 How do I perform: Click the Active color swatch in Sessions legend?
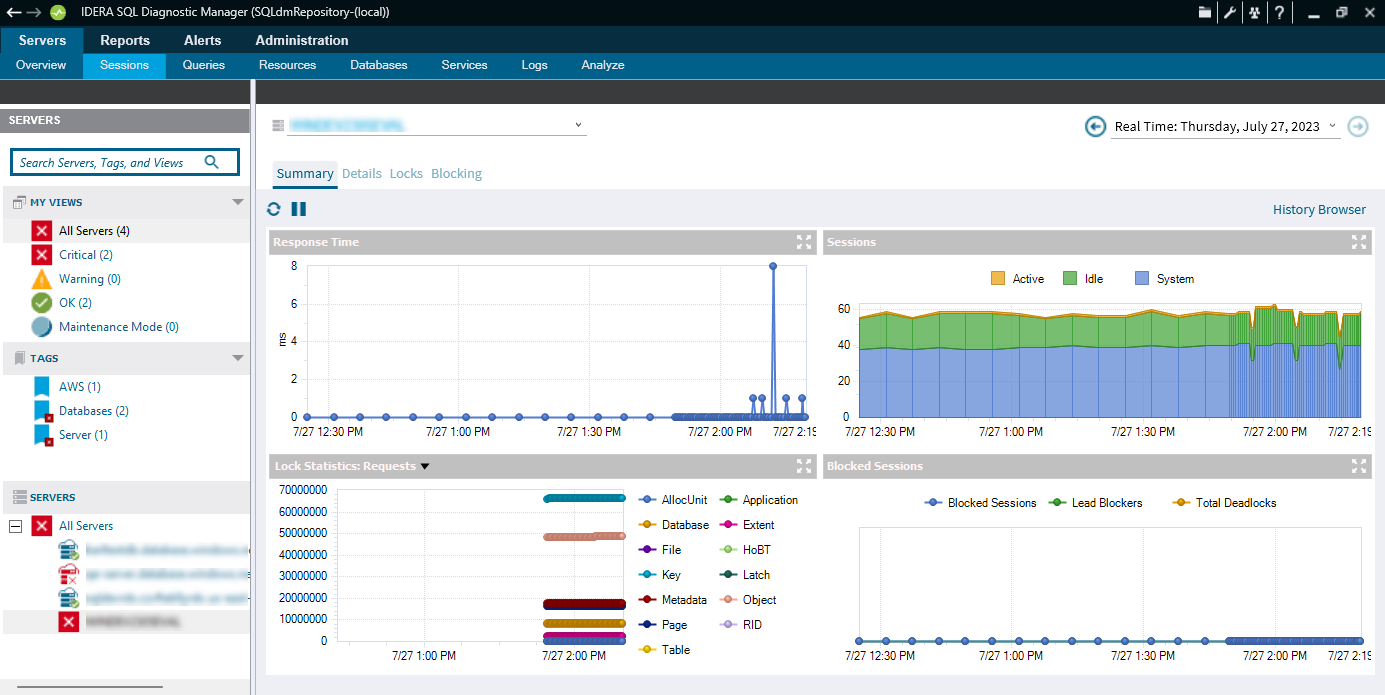pos(997,279)
